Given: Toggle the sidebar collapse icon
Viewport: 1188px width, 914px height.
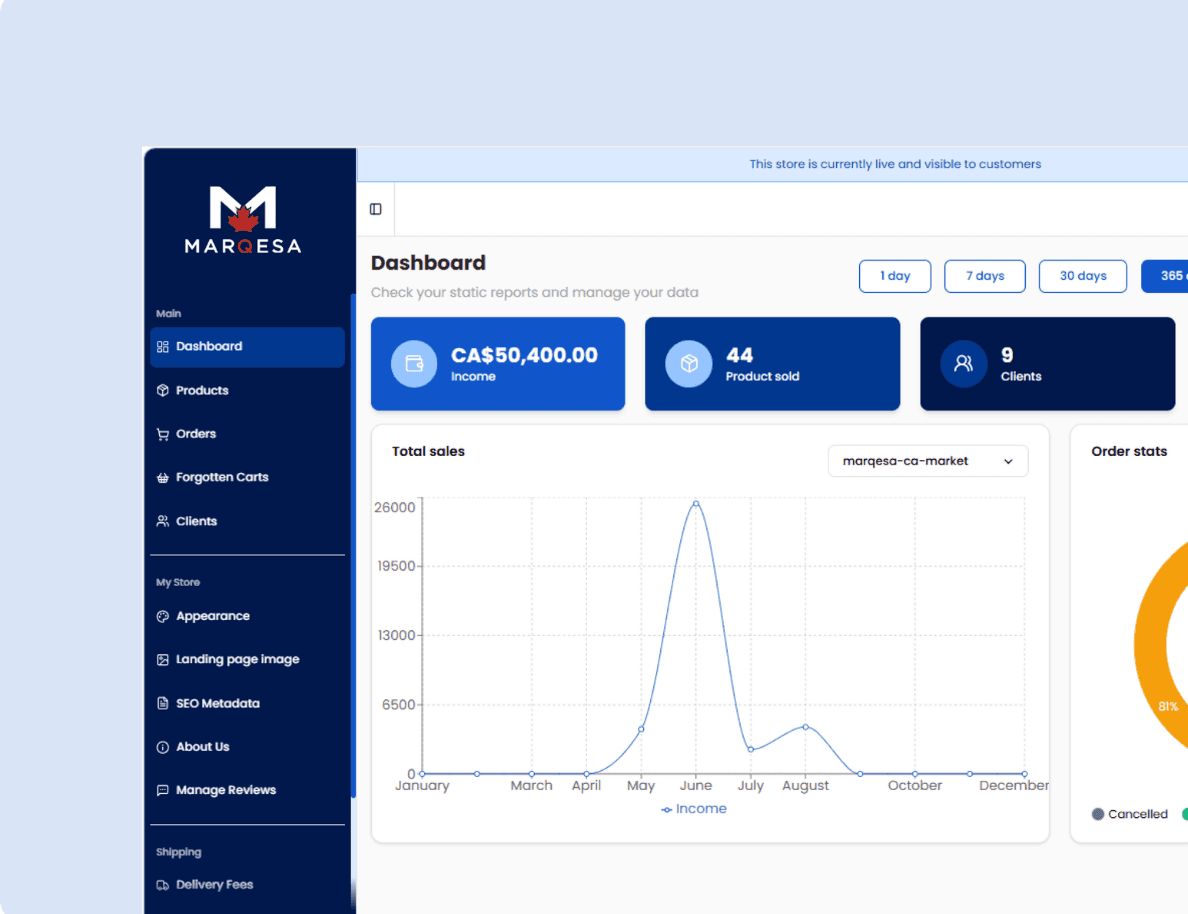Looking at the screenshot, I should coord(376,209).
